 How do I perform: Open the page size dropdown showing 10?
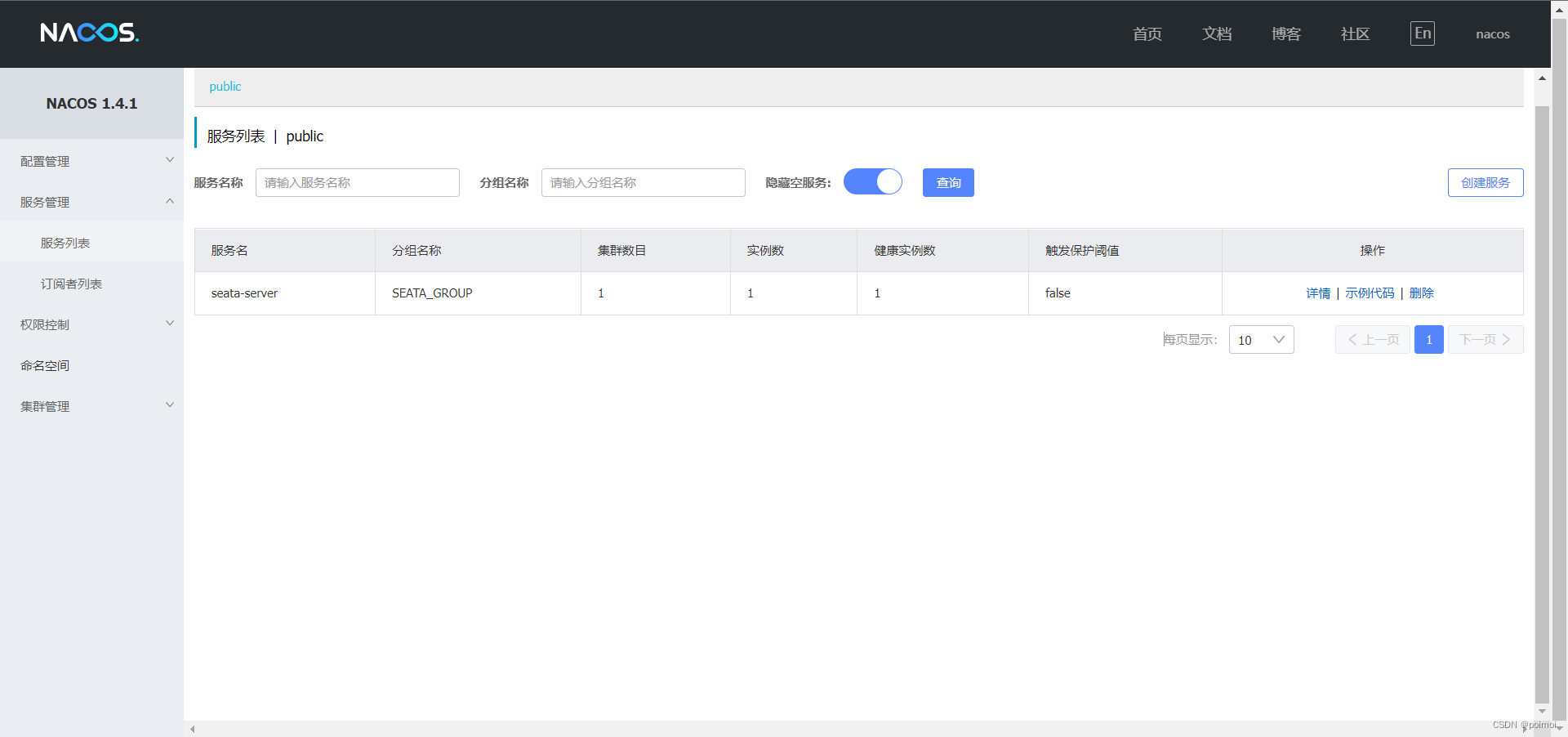[x=1261, y=340]
